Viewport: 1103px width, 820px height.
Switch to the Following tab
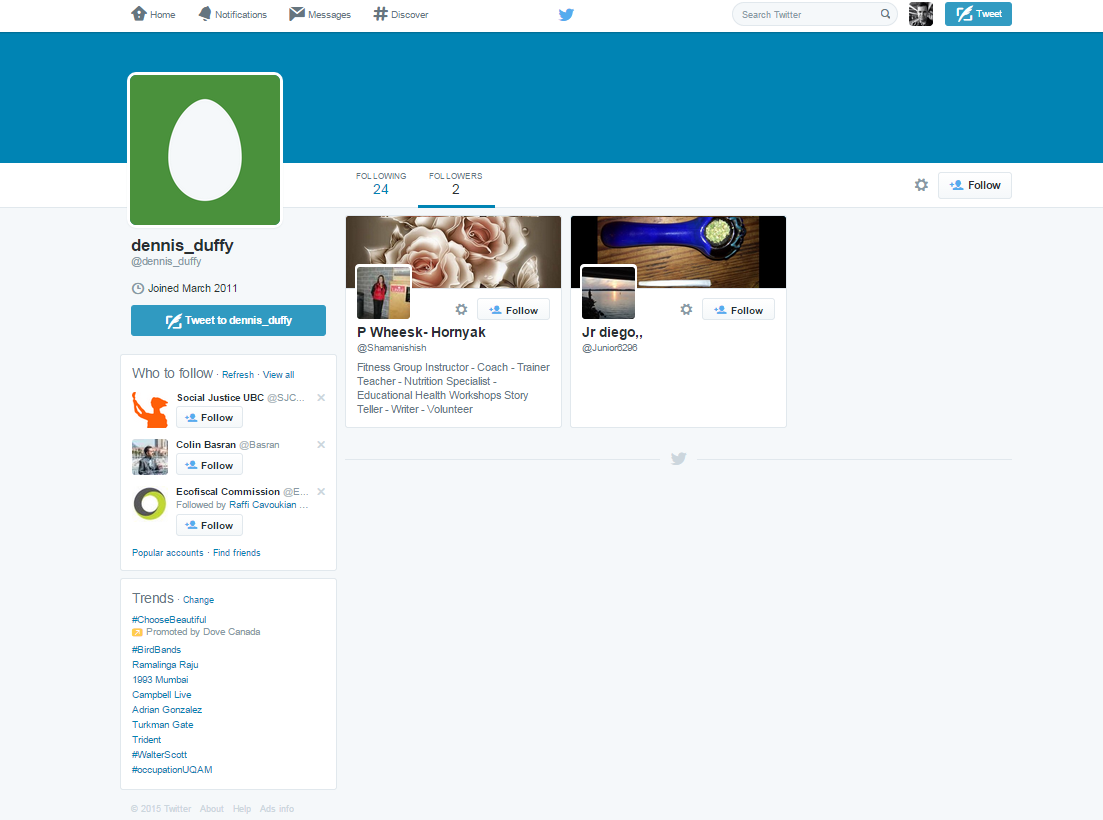coord(381,184)
